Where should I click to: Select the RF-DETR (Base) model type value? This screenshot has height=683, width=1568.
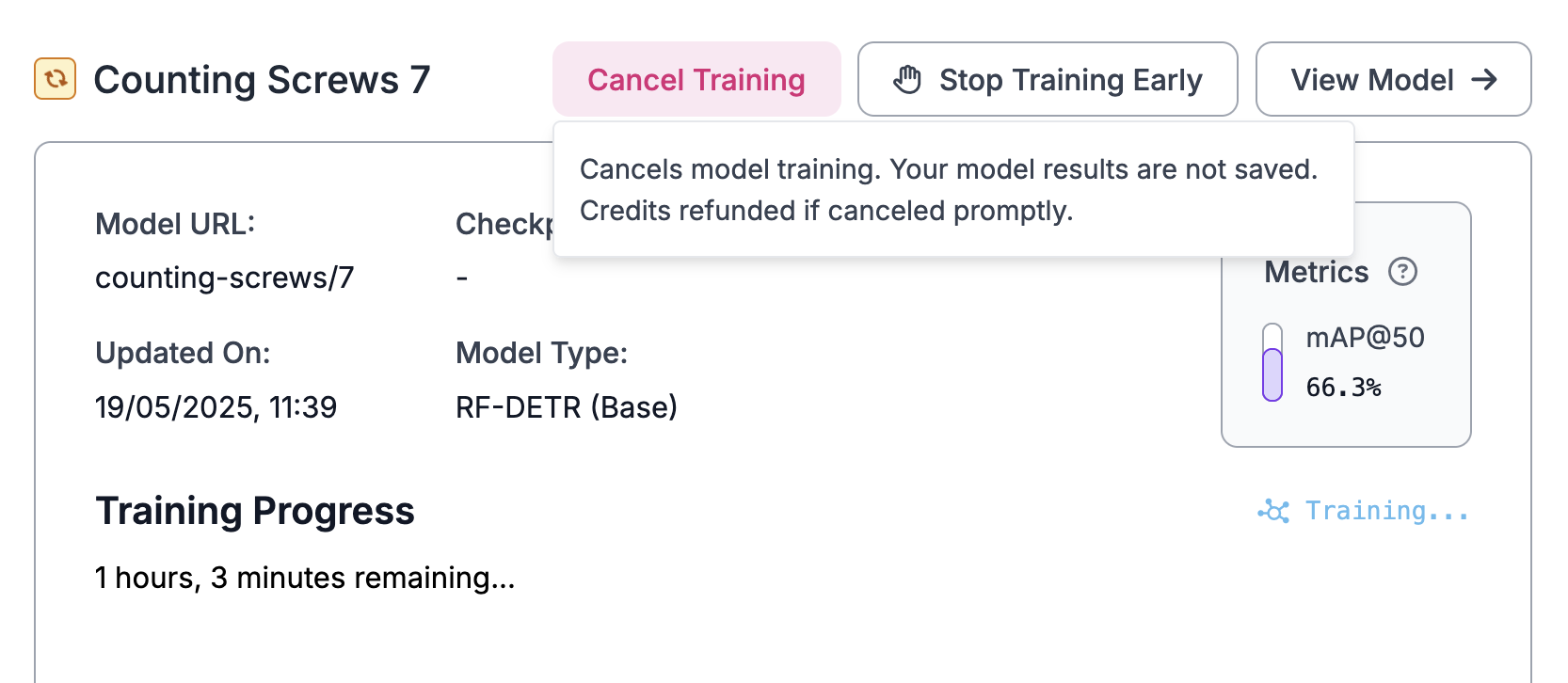pos(566,407)
